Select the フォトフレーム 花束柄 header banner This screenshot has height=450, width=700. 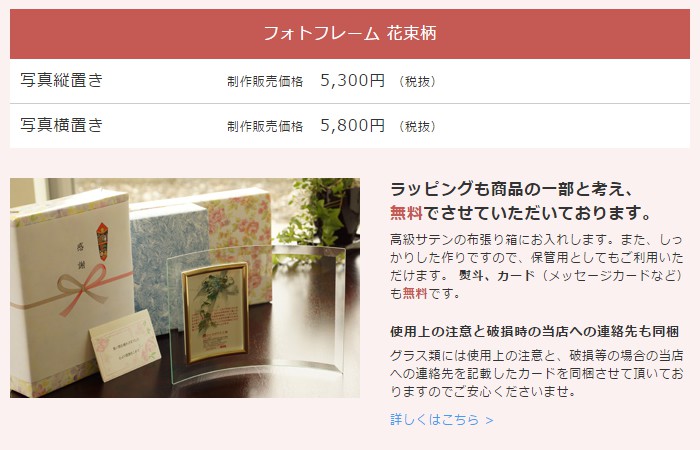(x=350, y=34)
